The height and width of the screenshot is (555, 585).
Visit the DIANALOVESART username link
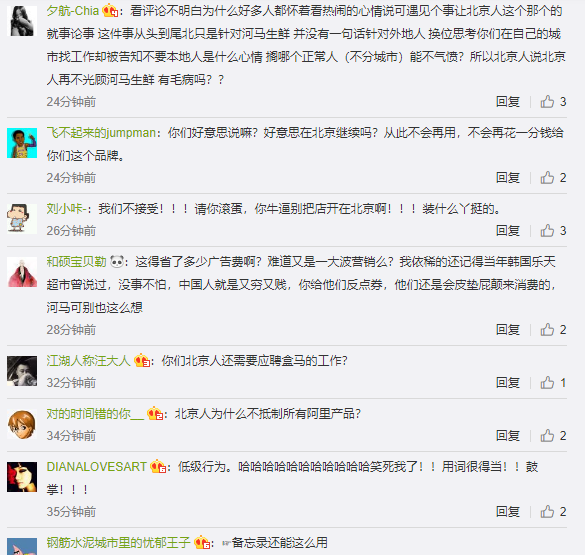click(x=97, y=467)
